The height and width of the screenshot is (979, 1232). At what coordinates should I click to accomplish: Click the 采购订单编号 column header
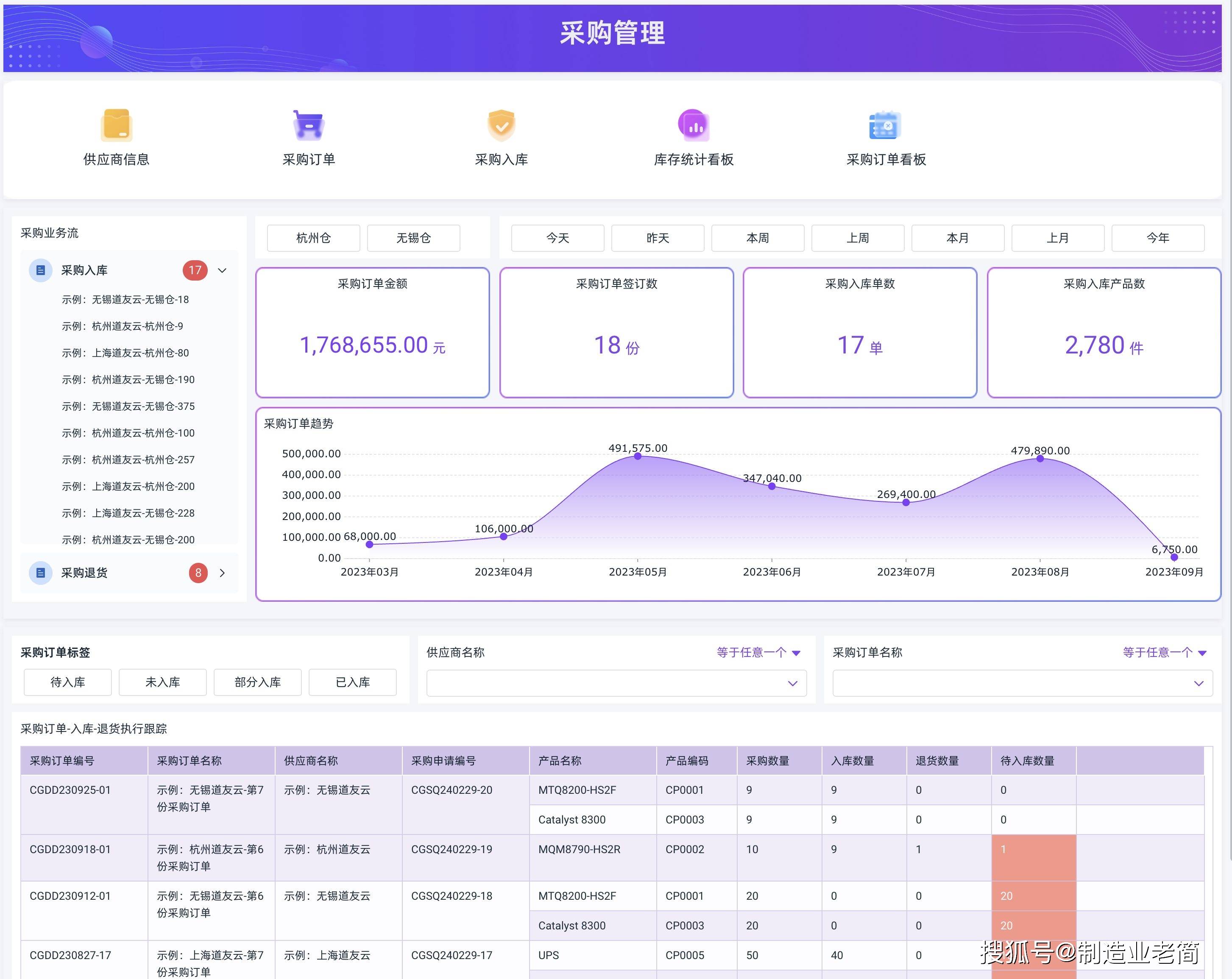(84, 761)
